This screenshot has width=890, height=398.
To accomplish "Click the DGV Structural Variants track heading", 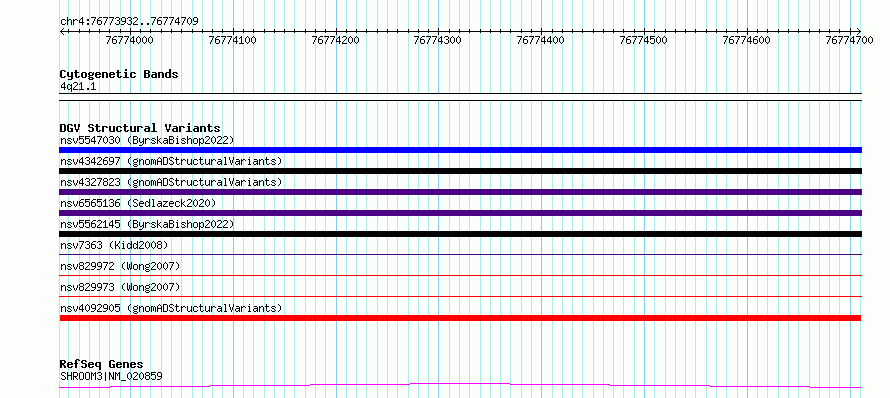I will 140,128.
